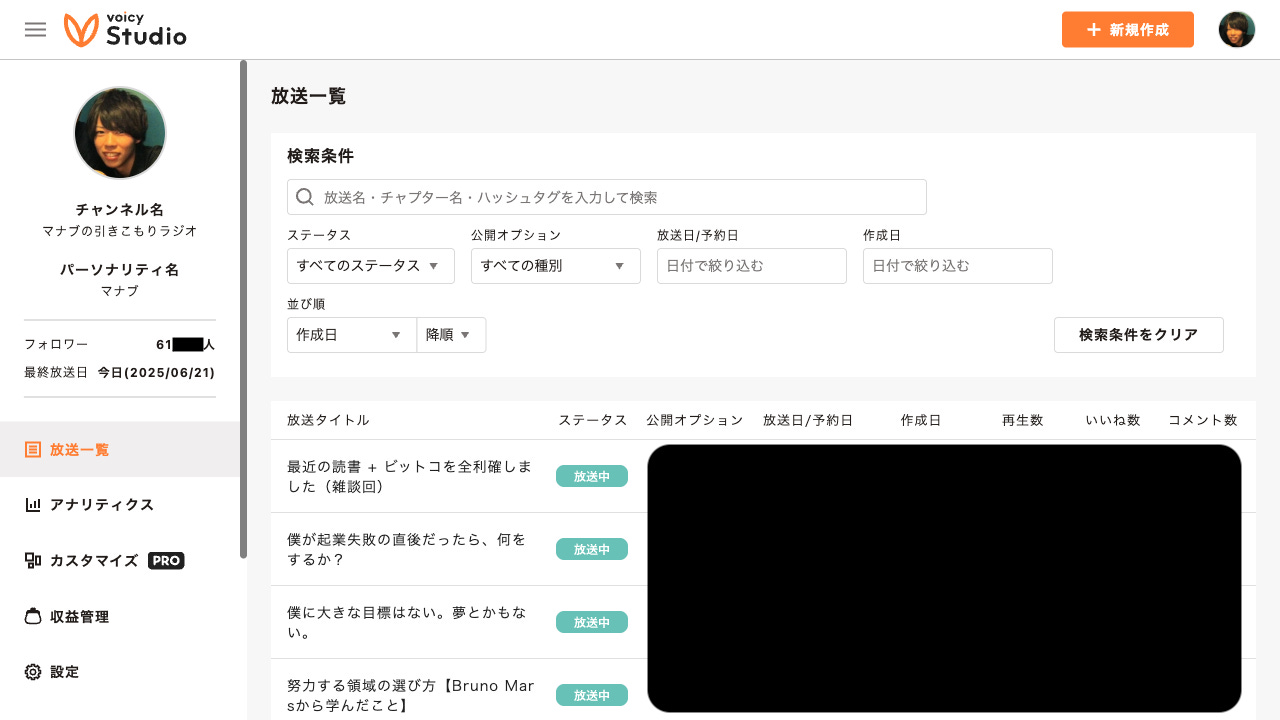
Task: Click the large profile photo in the sidebar
Action: 120,133
